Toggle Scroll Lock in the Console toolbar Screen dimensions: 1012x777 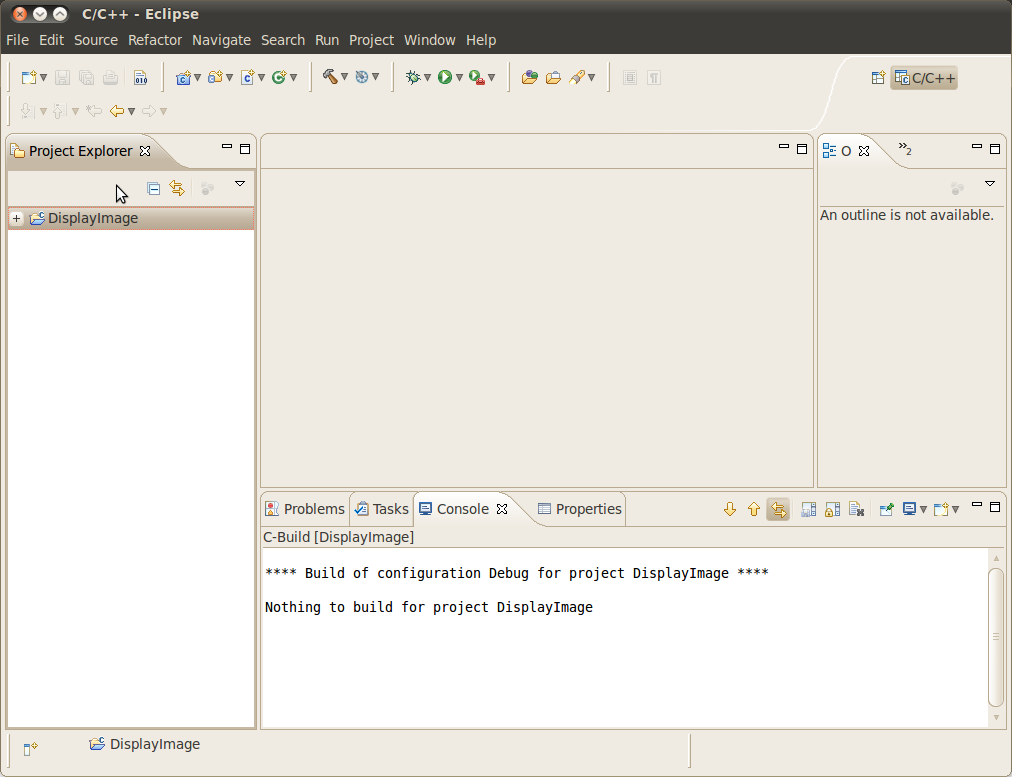[x=832, y=509]
